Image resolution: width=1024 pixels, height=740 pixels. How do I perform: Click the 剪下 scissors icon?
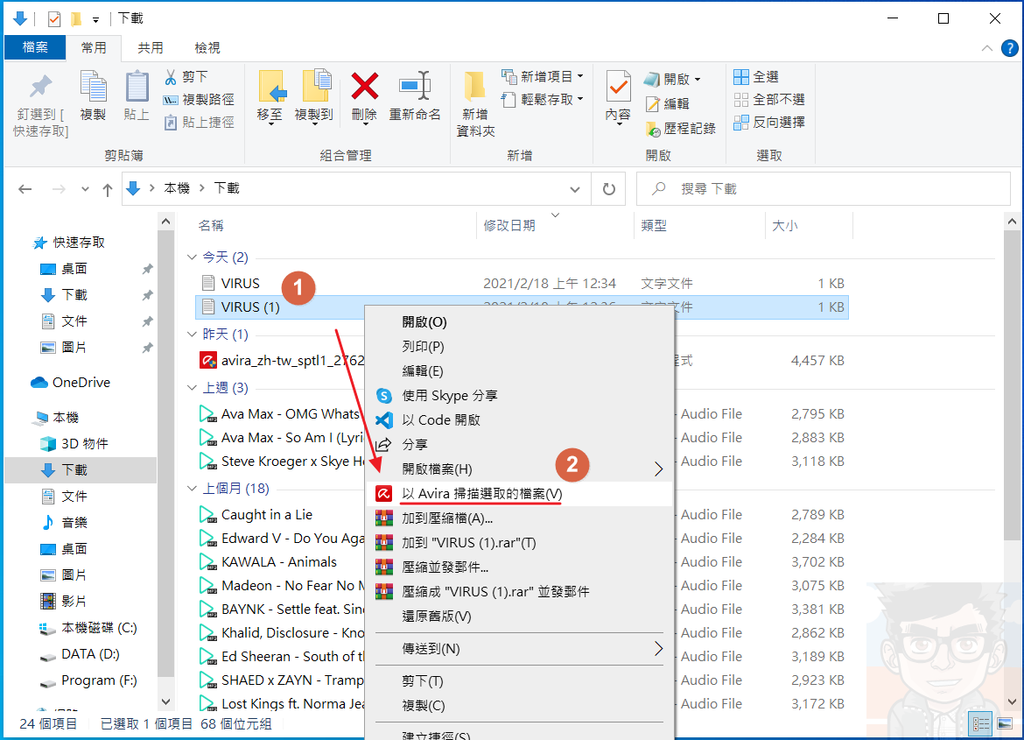[x=170, y=77]
